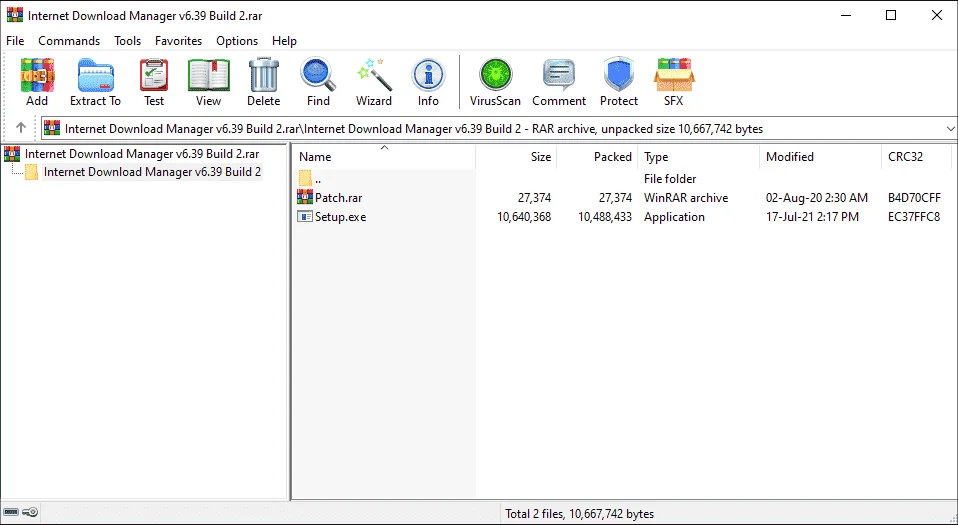Open the Options menu
This screenshot has width=958, height=525.
[237, 41]
